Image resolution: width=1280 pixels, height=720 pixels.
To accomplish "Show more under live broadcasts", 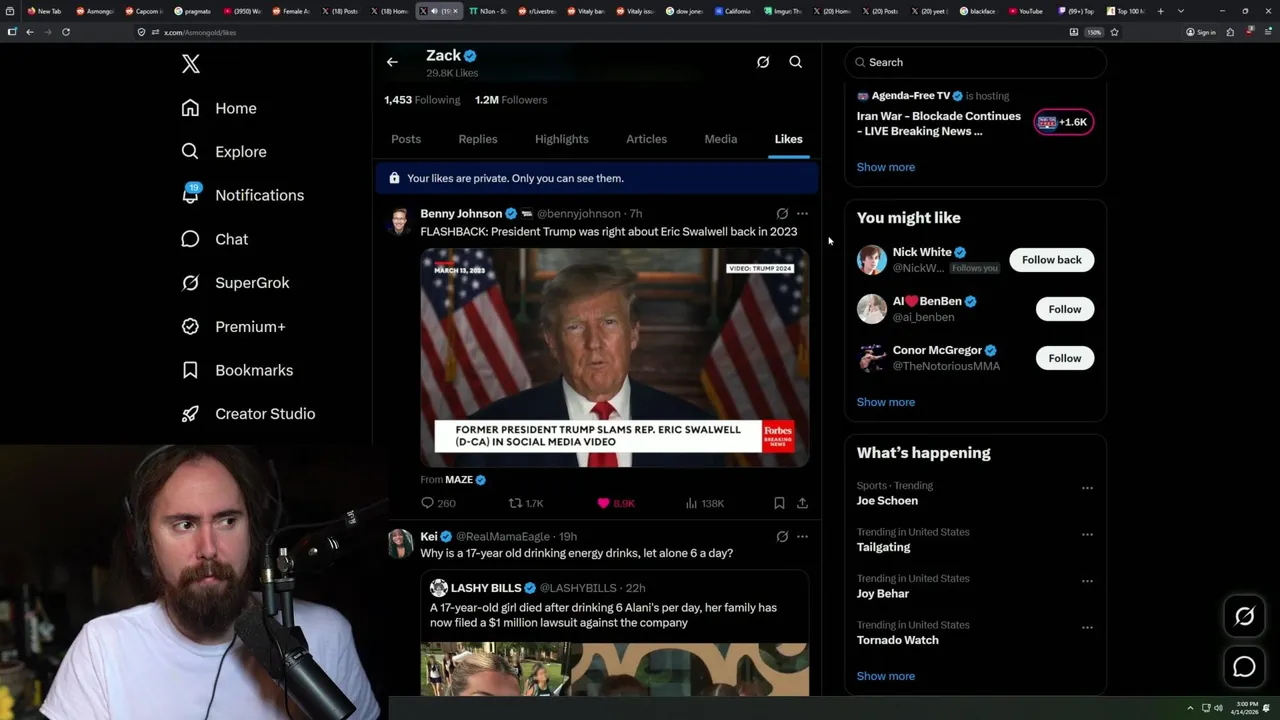I will (886, 167).
